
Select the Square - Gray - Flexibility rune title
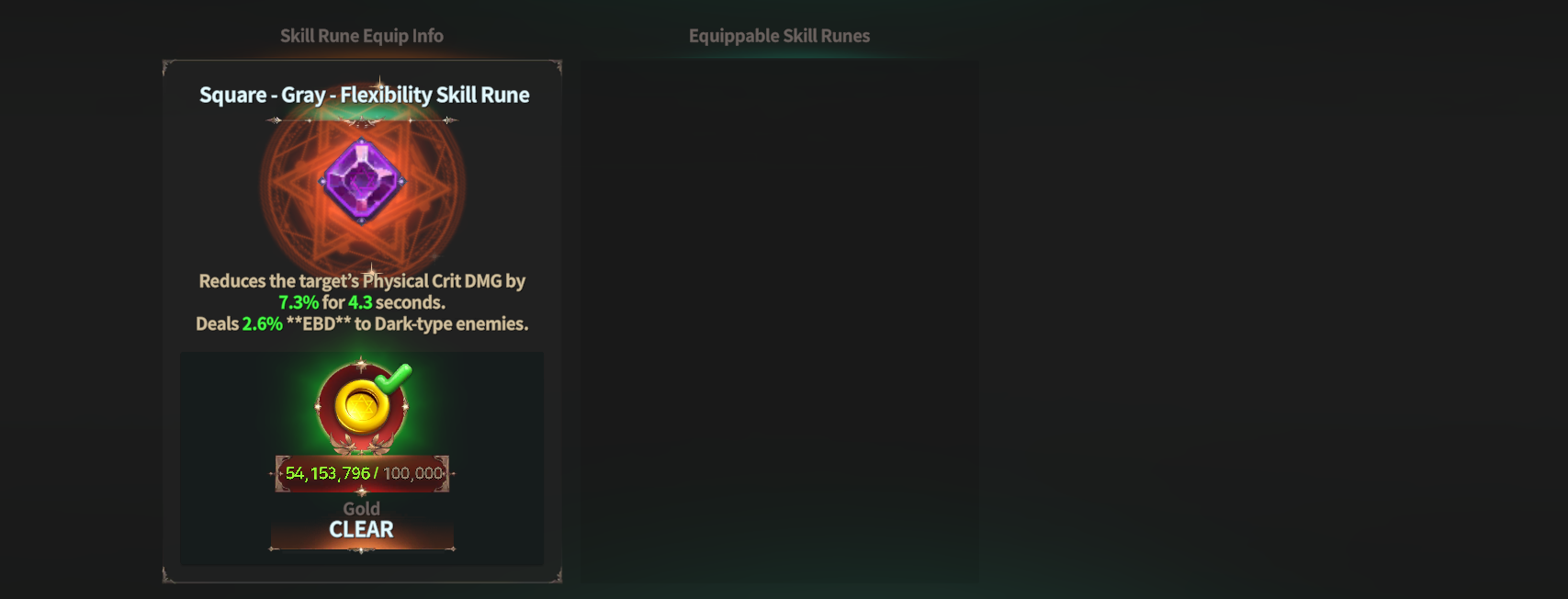[364, 95]
